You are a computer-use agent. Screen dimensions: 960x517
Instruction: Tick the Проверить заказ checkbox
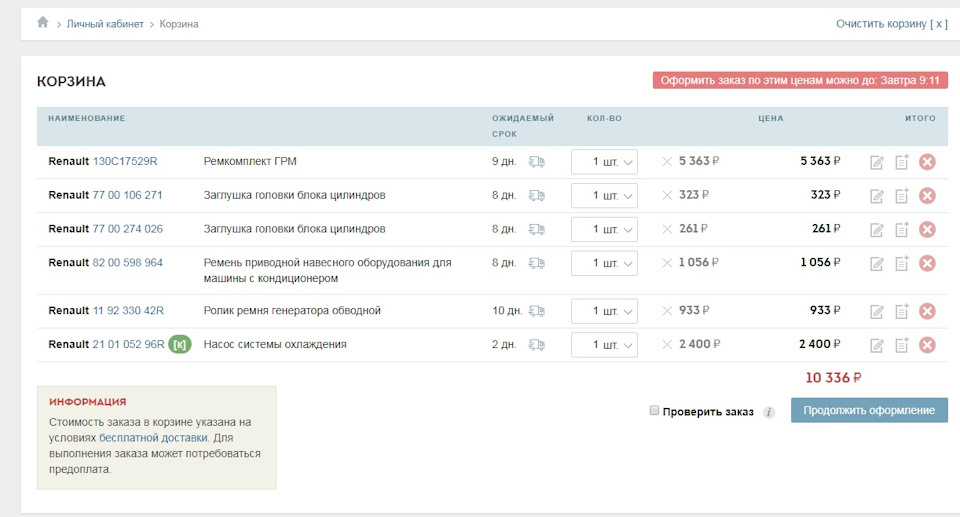(654, 410)
